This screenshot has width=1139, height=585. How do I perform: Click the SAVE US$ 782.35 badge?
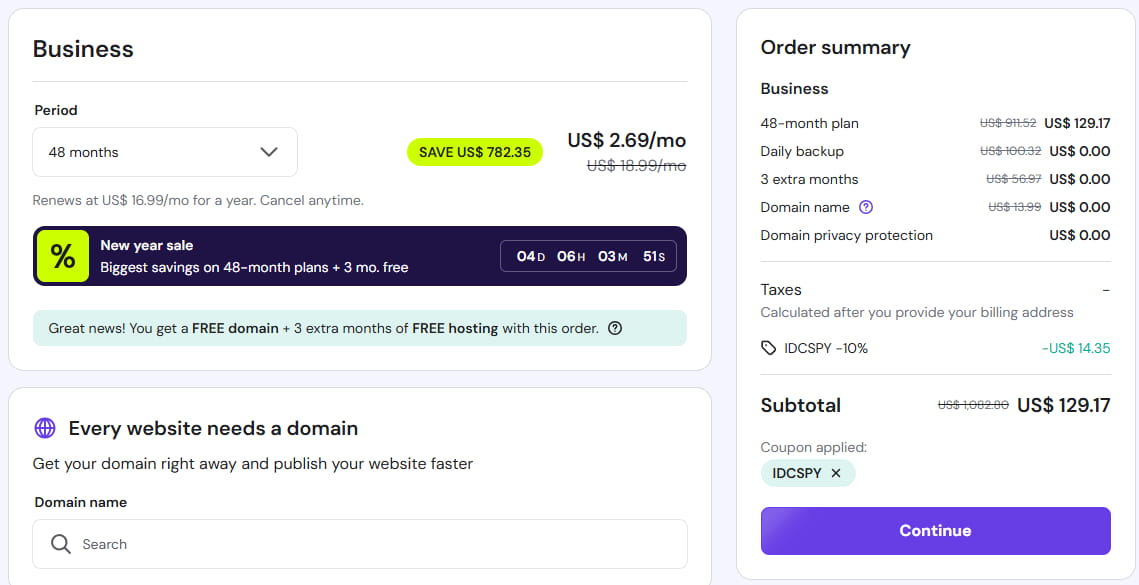click(475, 152)
